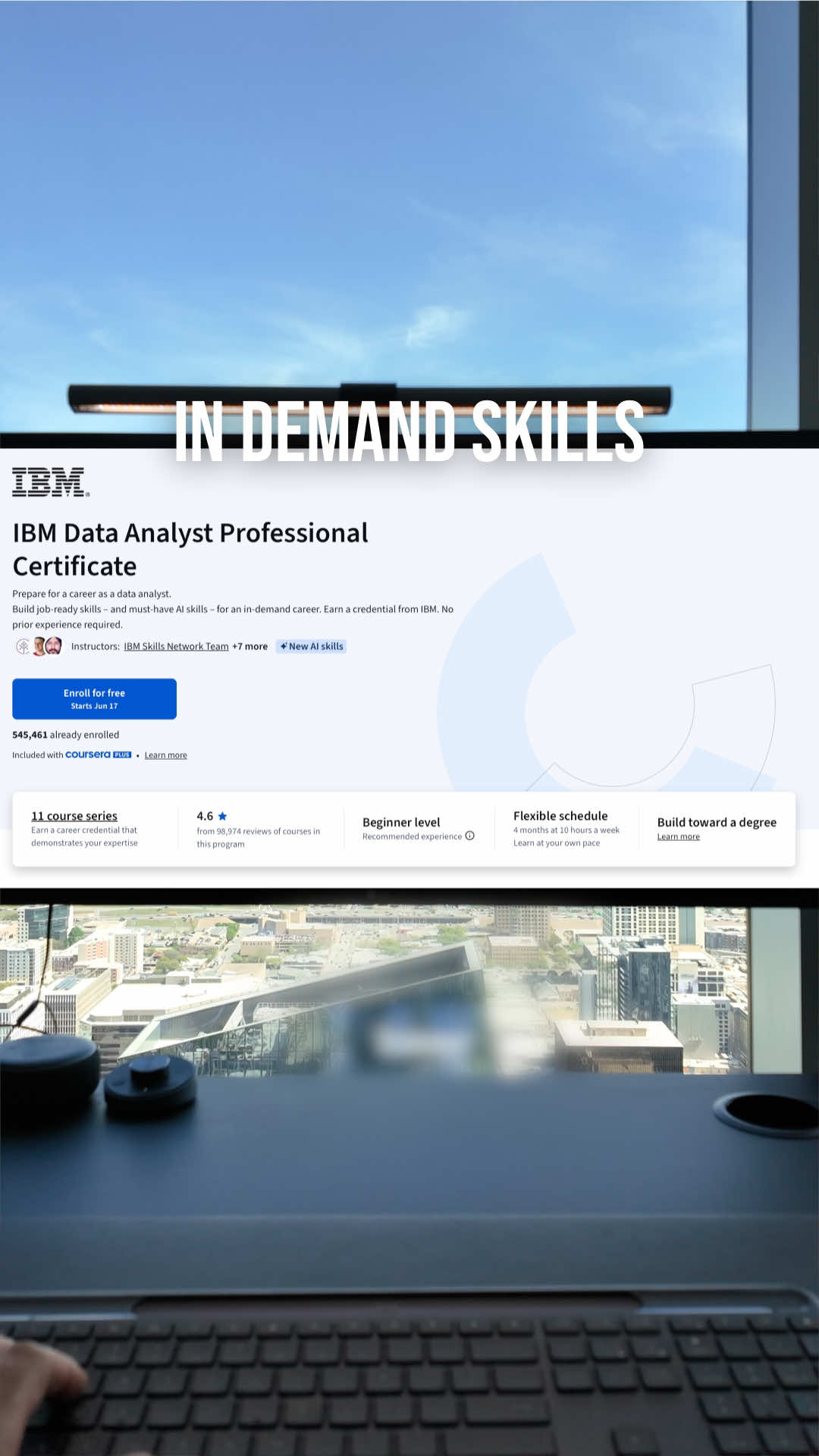819x1456 pixels.
Task: Open the IBM Skills Network Team link
Action: 176,646
